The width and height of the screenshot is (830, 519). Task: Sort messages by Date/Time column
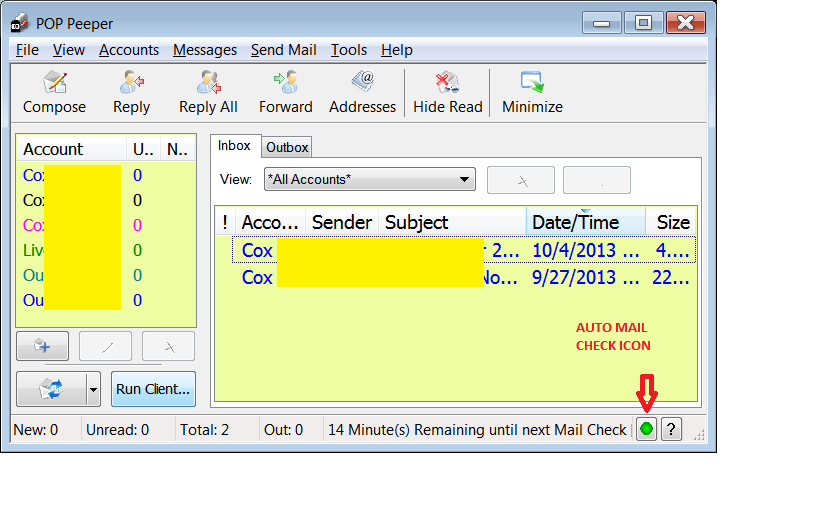click(585, 222)
